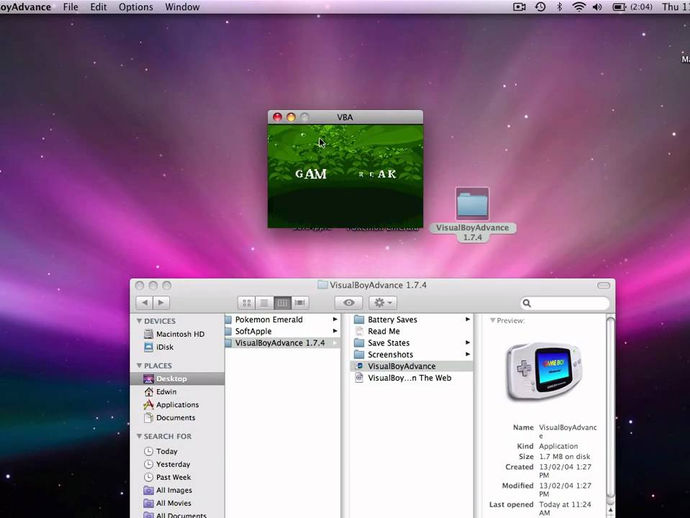Image resolution: width=690 pixels, height=518 pixels.
Task: Go back in Finder window
Action: [x=144, y=303]
